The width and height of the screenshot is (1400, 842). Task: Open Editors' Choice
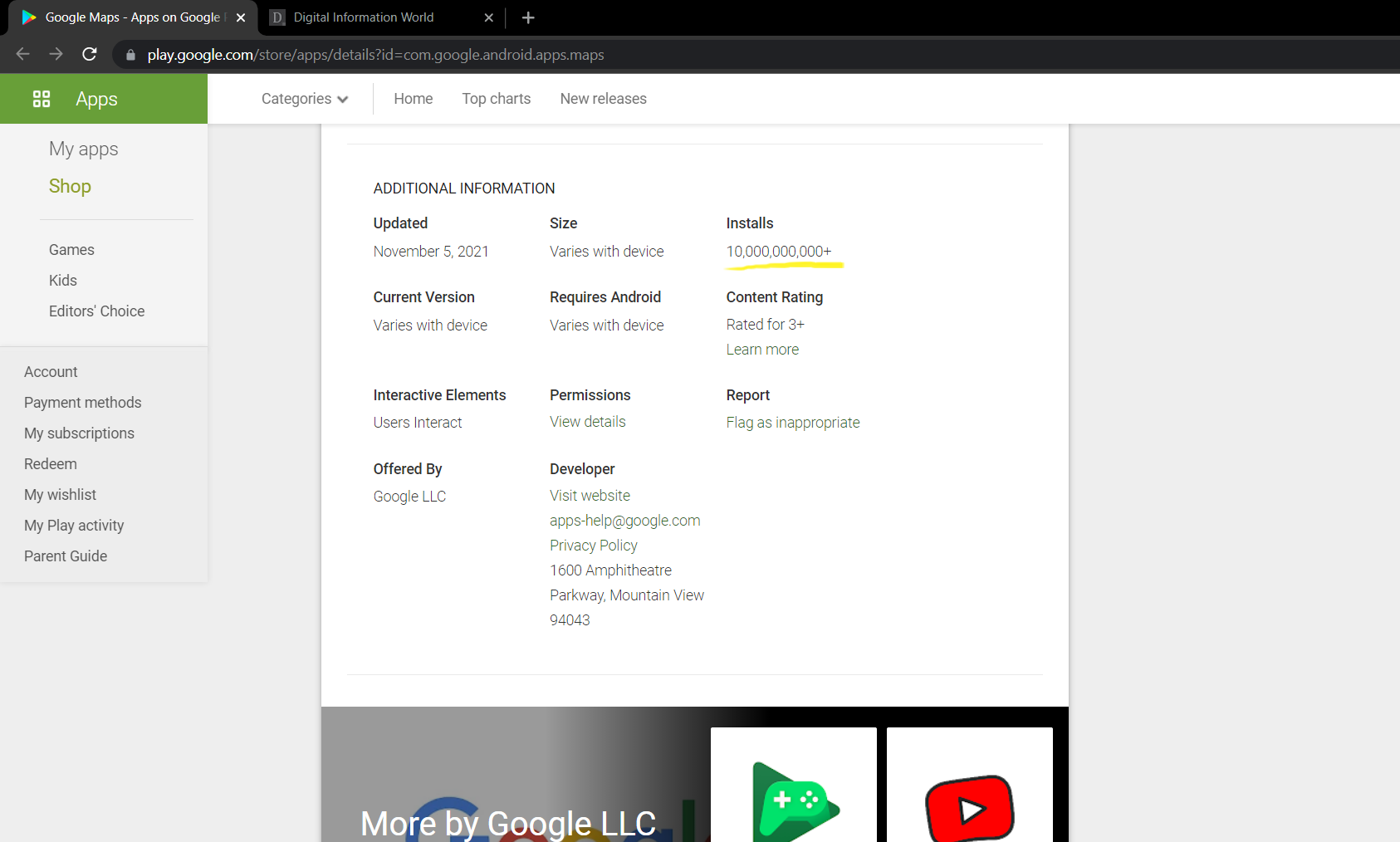[x=97, y=311]
